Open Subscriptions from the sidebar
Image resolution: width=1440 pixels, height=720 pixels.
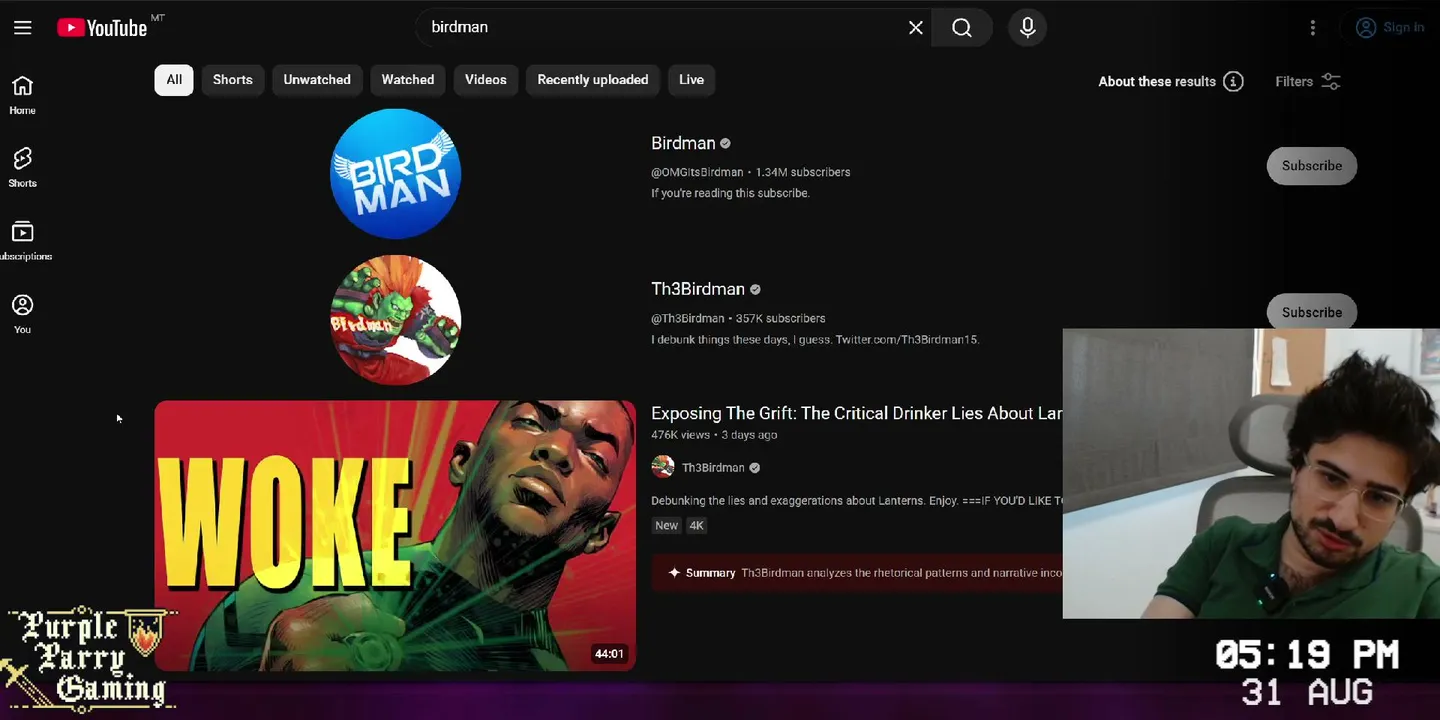[x=22, y=241]
